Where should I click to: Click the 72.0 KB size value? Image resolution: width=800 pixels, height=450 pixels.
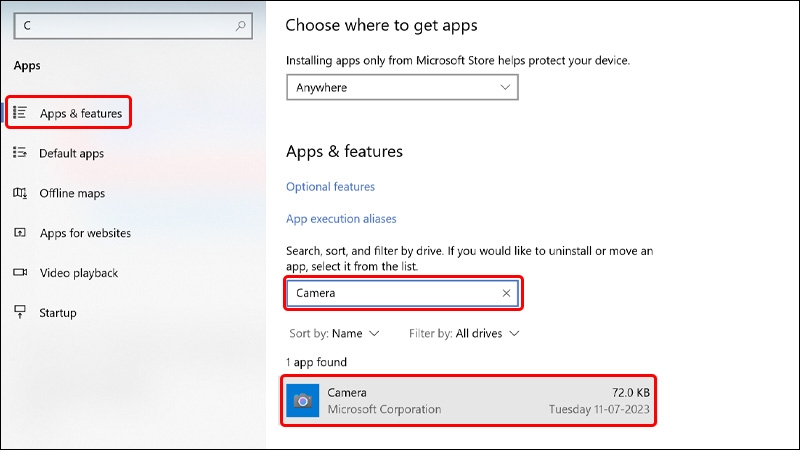point(631,392)
